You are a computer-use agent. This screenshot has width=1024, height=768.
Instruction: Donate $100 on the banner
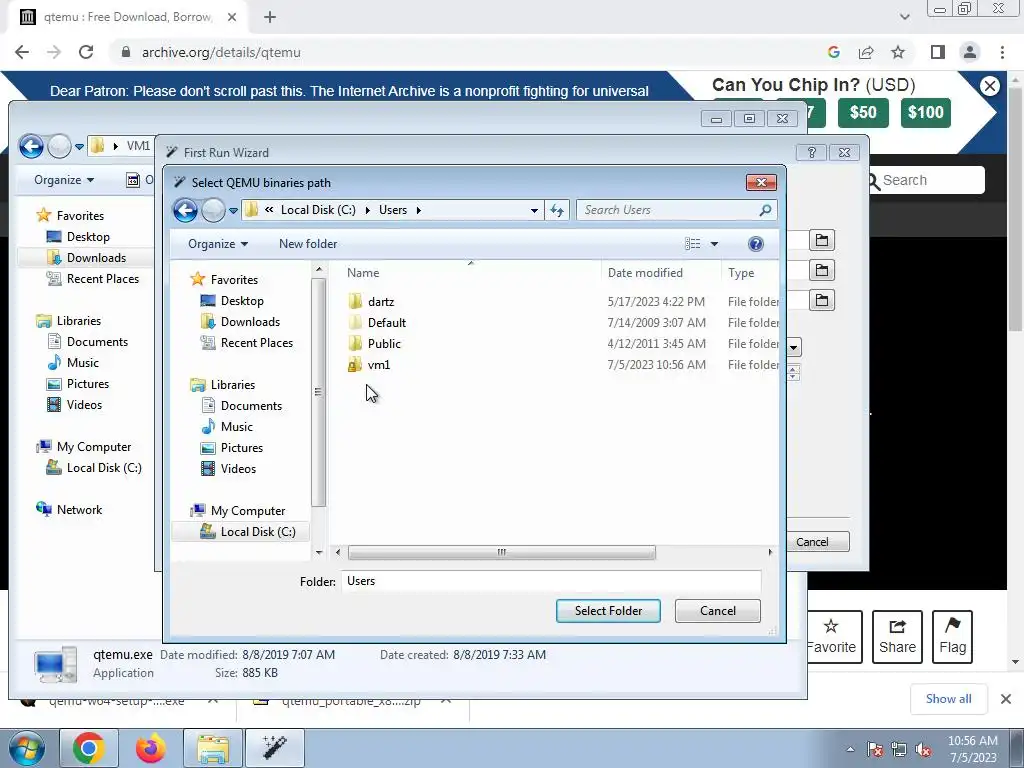point(926,112)
